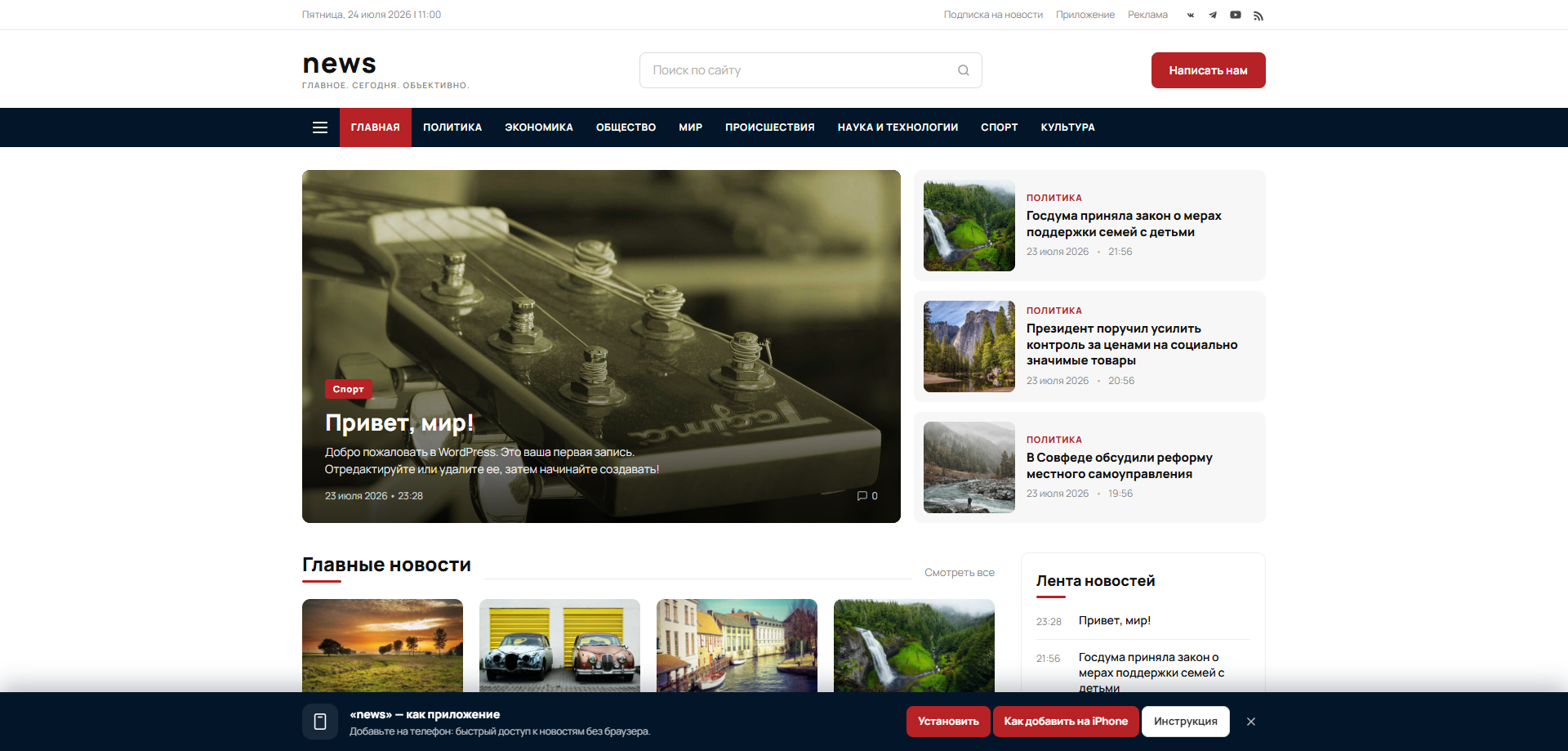The width and height of the screenshot is (1568, 751).
Task: Click foggy river thumbnail beside Совфед article
Action: tap(969, 467)
